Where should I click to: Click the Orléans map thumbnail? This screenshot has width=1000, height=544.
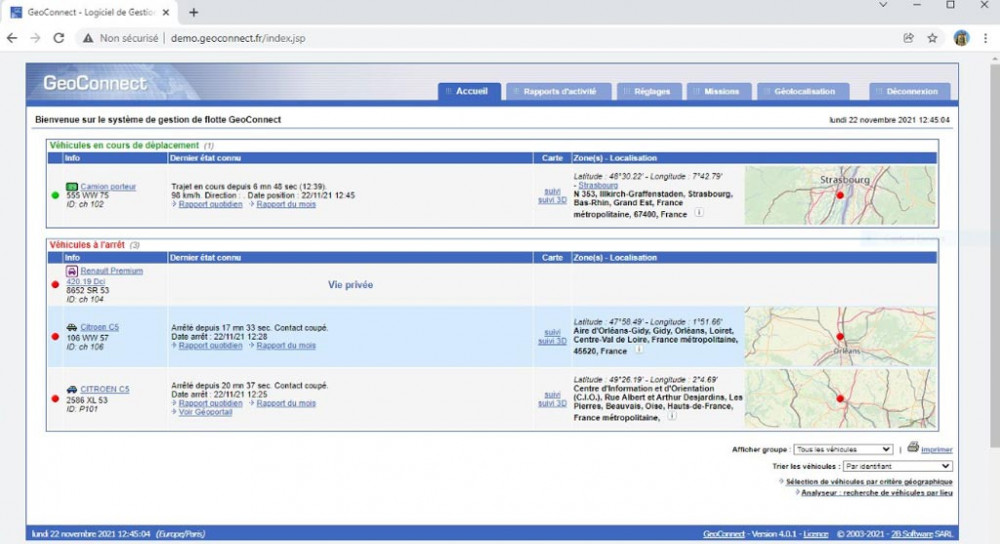(x=840, y=336)
